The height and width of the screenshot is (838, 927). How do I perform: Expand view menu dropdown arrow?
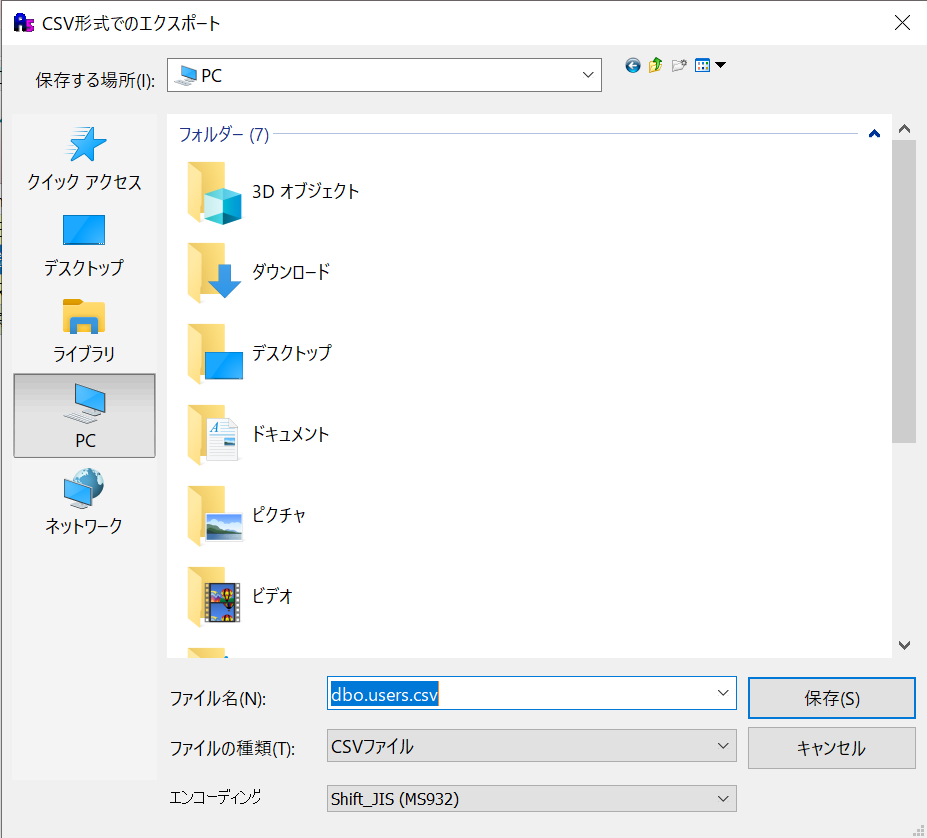tap(721, 65)
